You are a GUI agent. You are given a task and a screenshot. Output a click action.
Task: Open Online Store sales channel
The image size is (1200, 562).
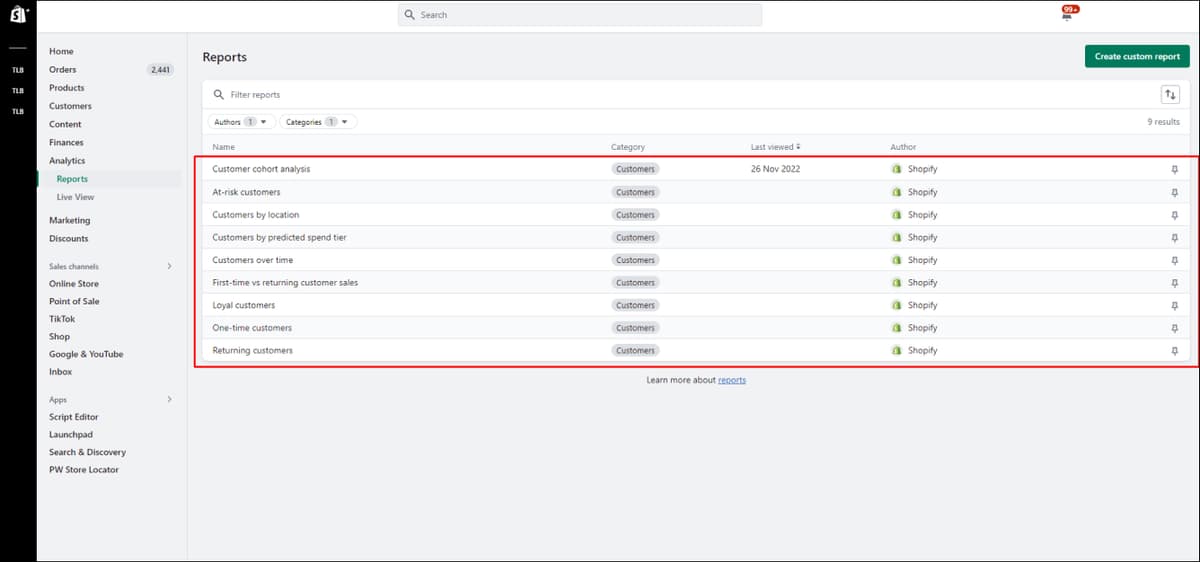pyautogui.click(x=74, y=284)
